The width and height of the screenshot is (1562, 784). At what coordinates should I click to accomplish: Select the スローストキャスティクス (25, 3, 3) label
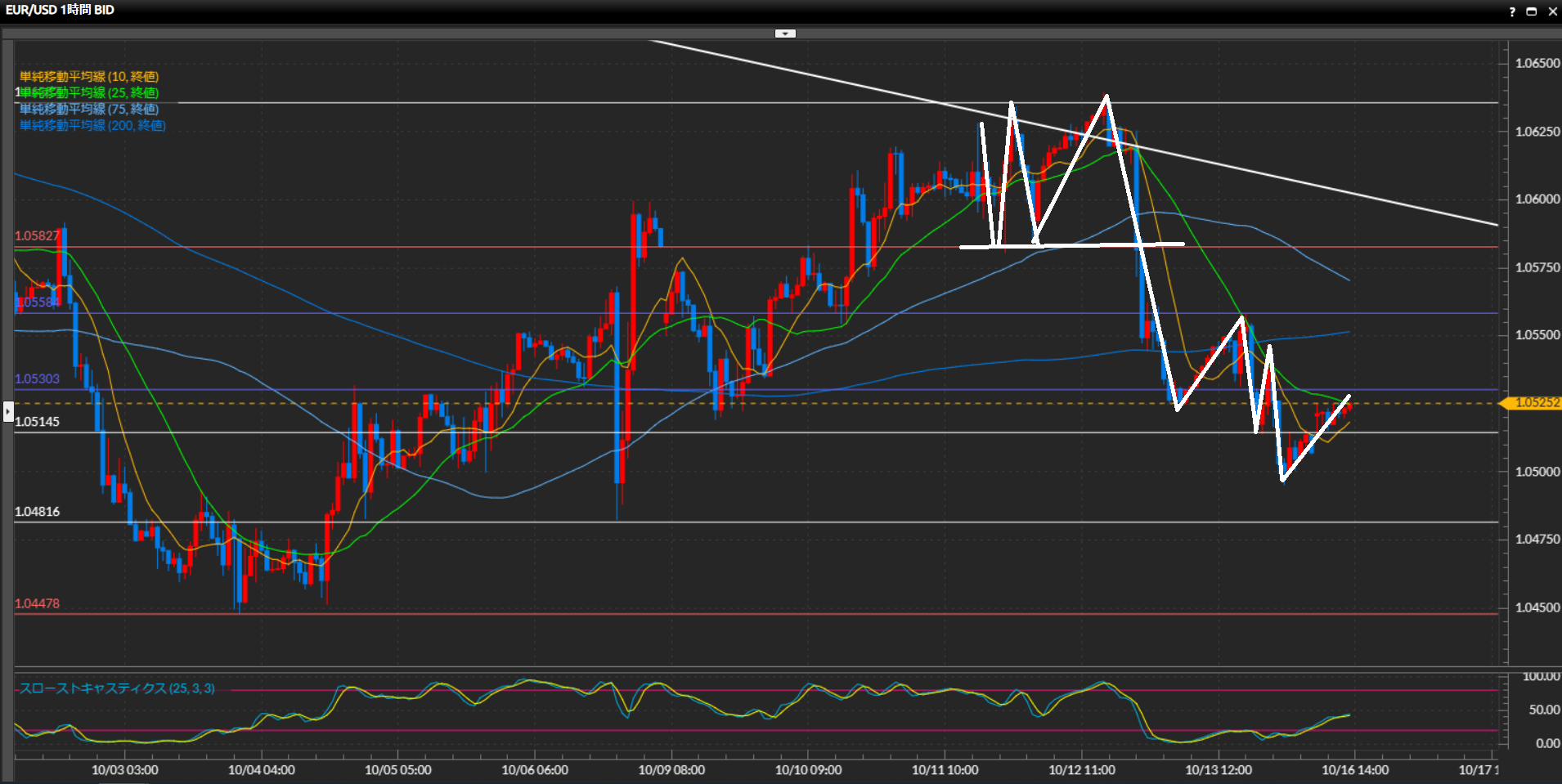point(117,688)
